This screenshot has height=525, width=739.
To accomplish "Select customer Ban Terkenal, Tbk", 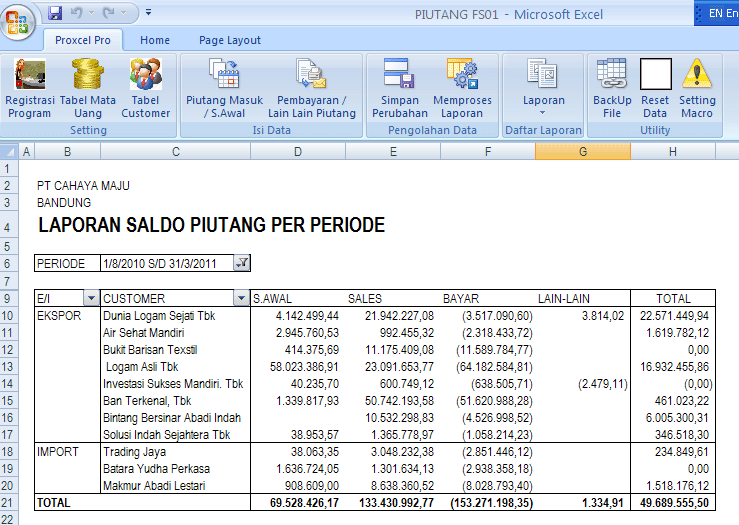I will [x=147, y=401].
